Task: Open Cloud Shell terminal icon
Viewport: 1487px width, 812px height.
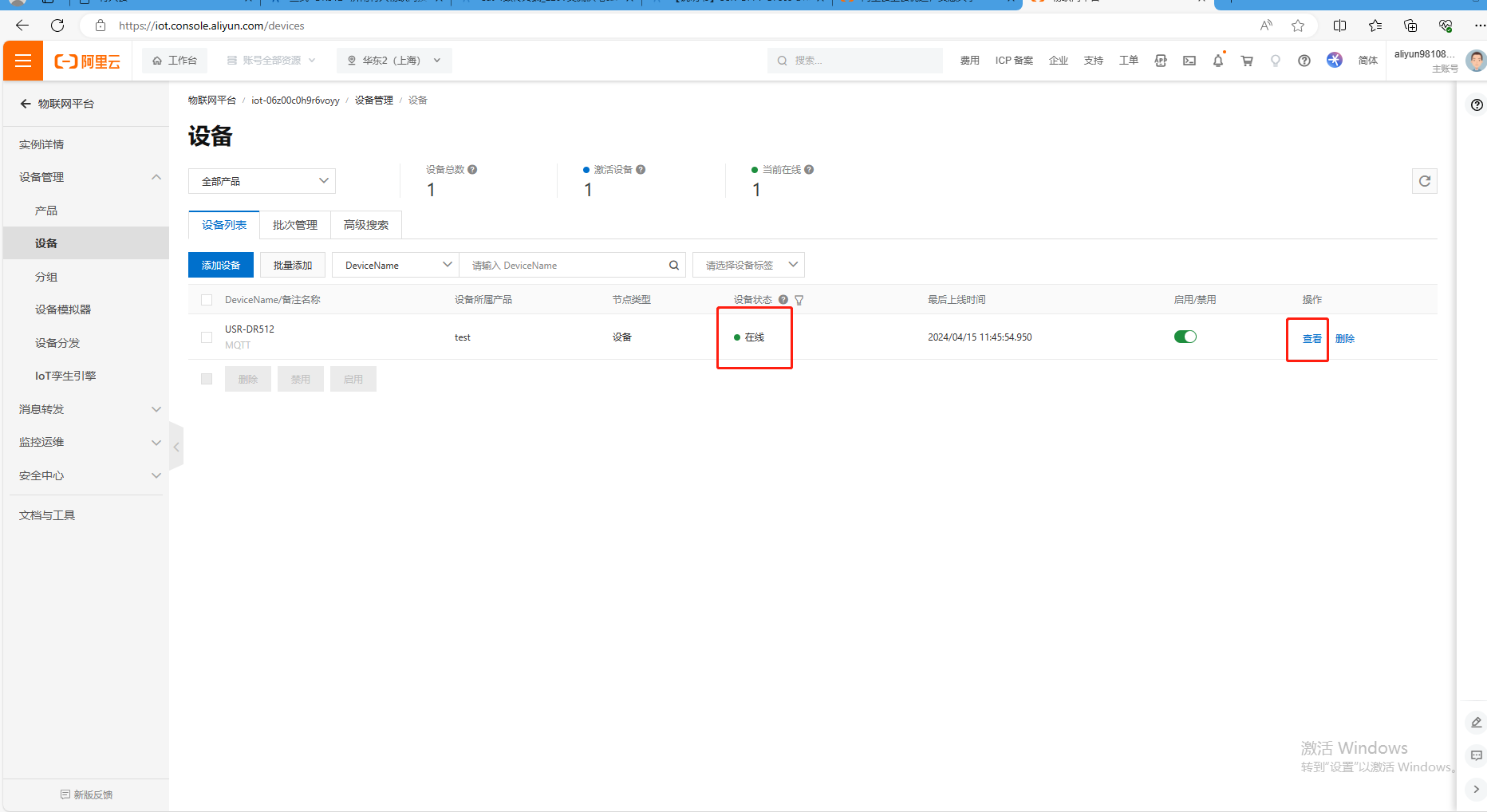Action: pyautogui.click(x=1189, y=61)
